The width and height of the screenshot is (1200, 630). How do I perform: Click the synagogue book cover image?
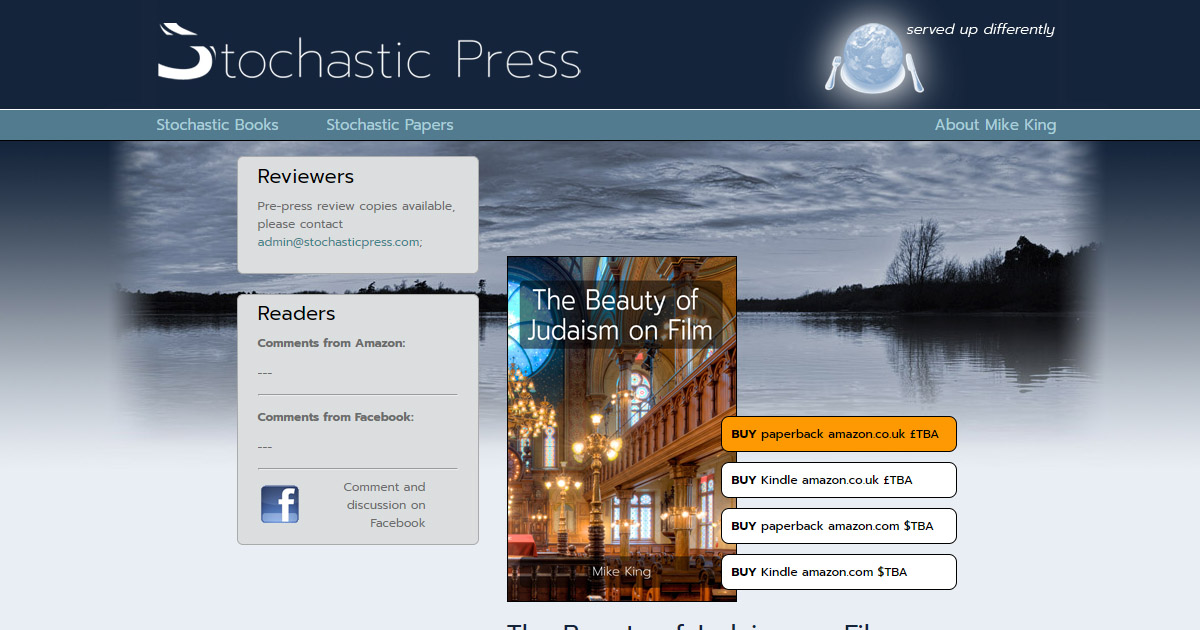pos(621,450)
